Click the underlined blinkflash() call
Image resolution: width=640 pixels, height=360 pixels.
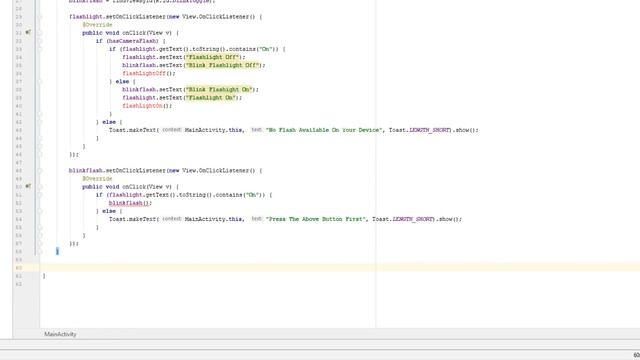click(x=130, y=203)
